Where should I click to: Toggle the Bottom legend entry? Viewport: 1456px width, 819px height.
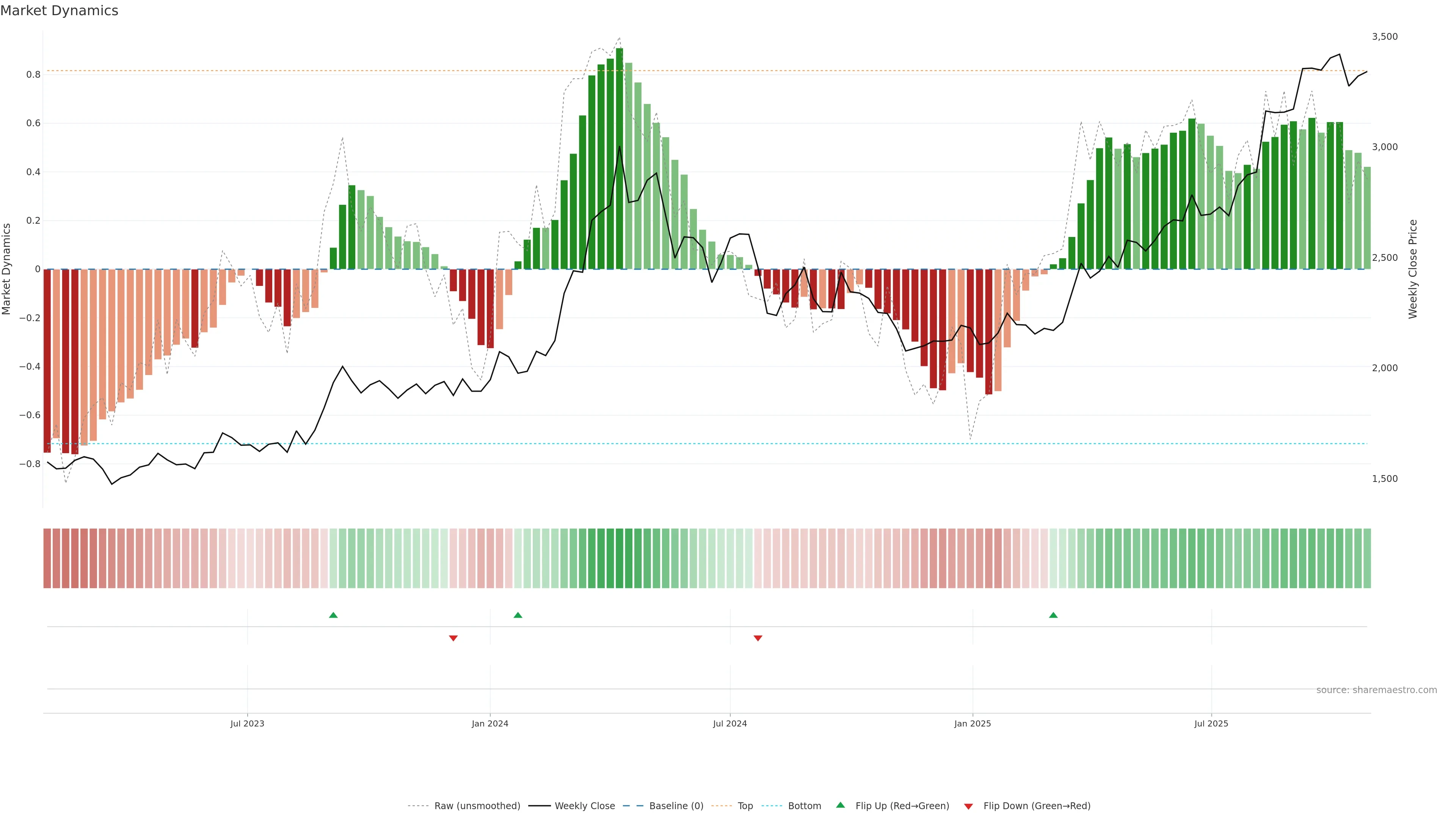point(804,806)
